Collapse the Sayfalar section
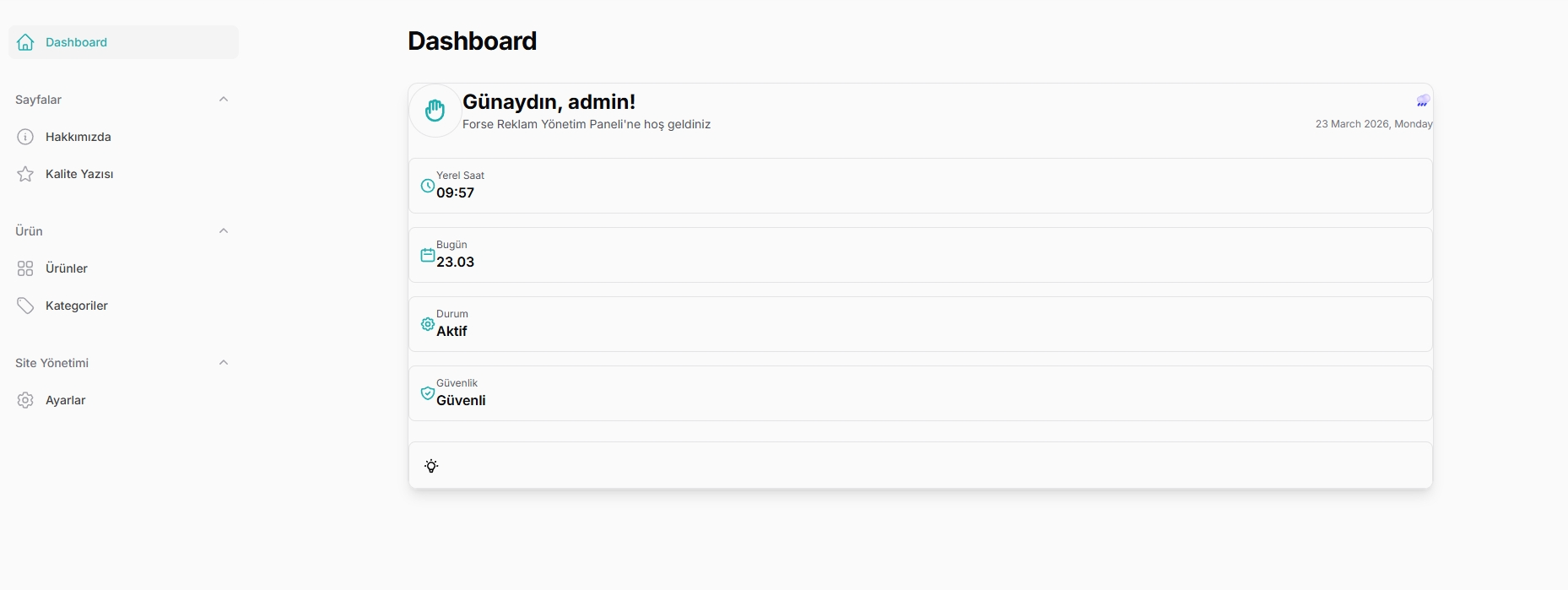The image size is (1568, 590). point(224,100)
